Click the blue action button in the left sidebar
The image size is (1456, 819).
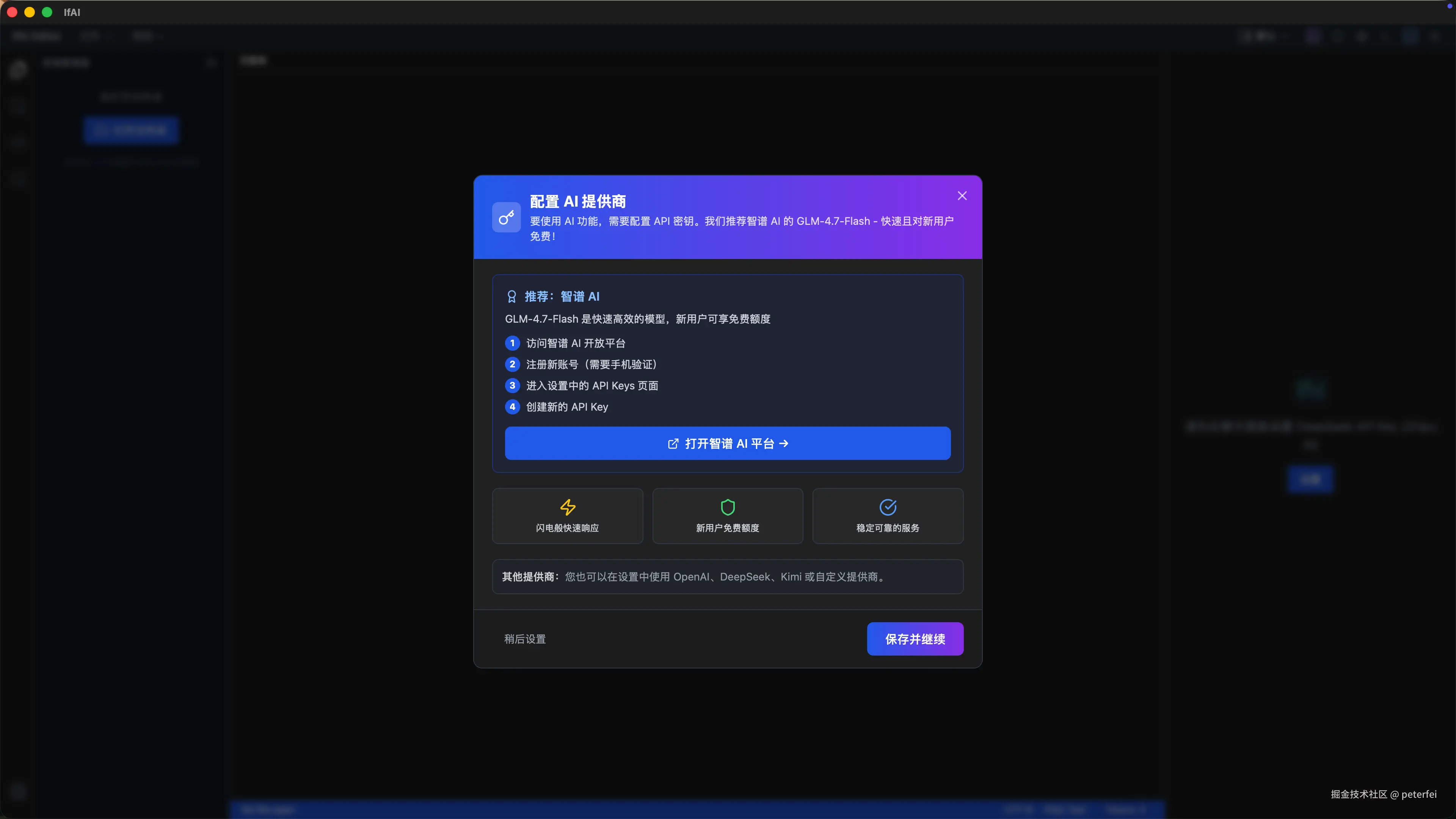tap(131, 129)
